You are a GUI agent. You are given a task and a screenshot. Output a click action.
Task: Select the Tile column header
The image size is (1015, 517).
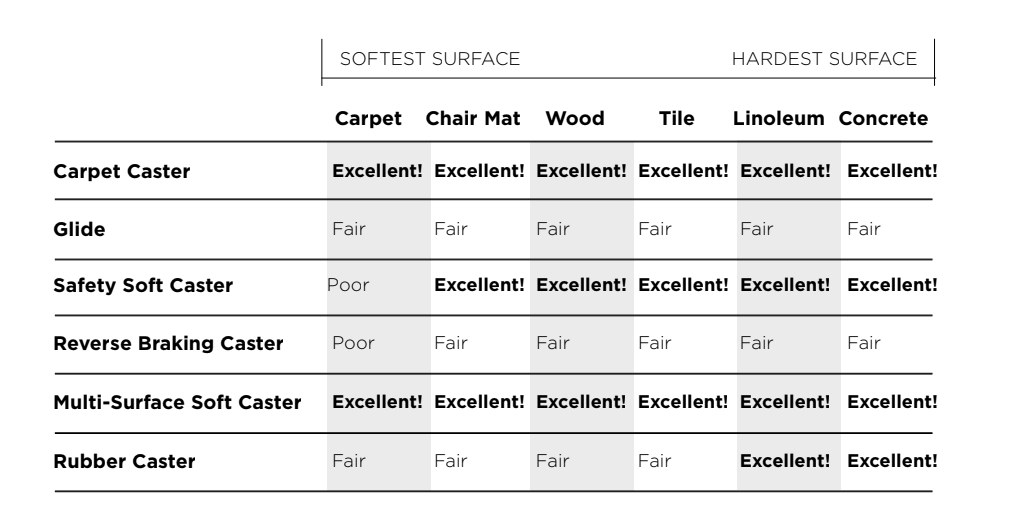[677, 119]
